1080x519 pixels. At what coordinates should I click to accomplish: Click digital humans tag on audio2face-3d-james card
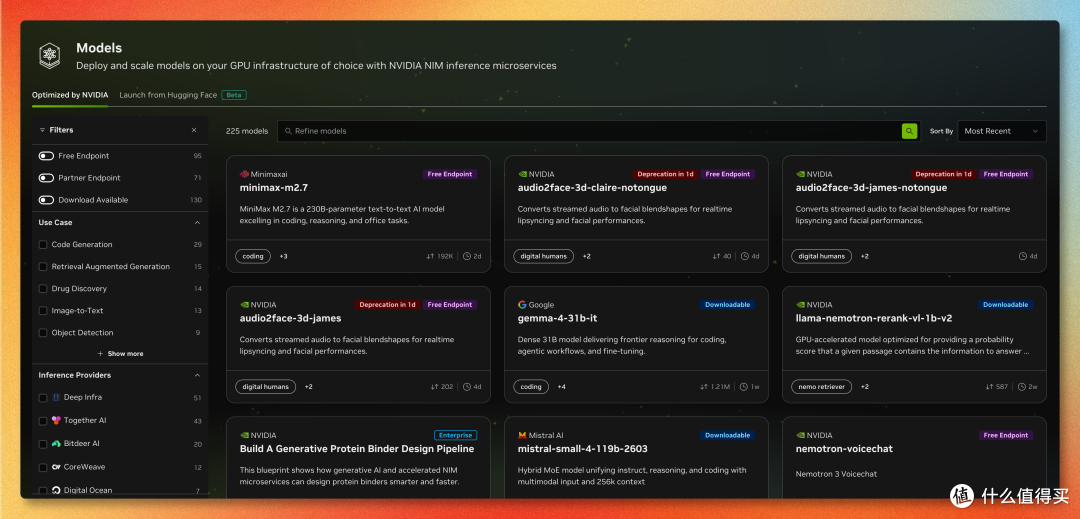pyautogui.click(x=265, y=387)
